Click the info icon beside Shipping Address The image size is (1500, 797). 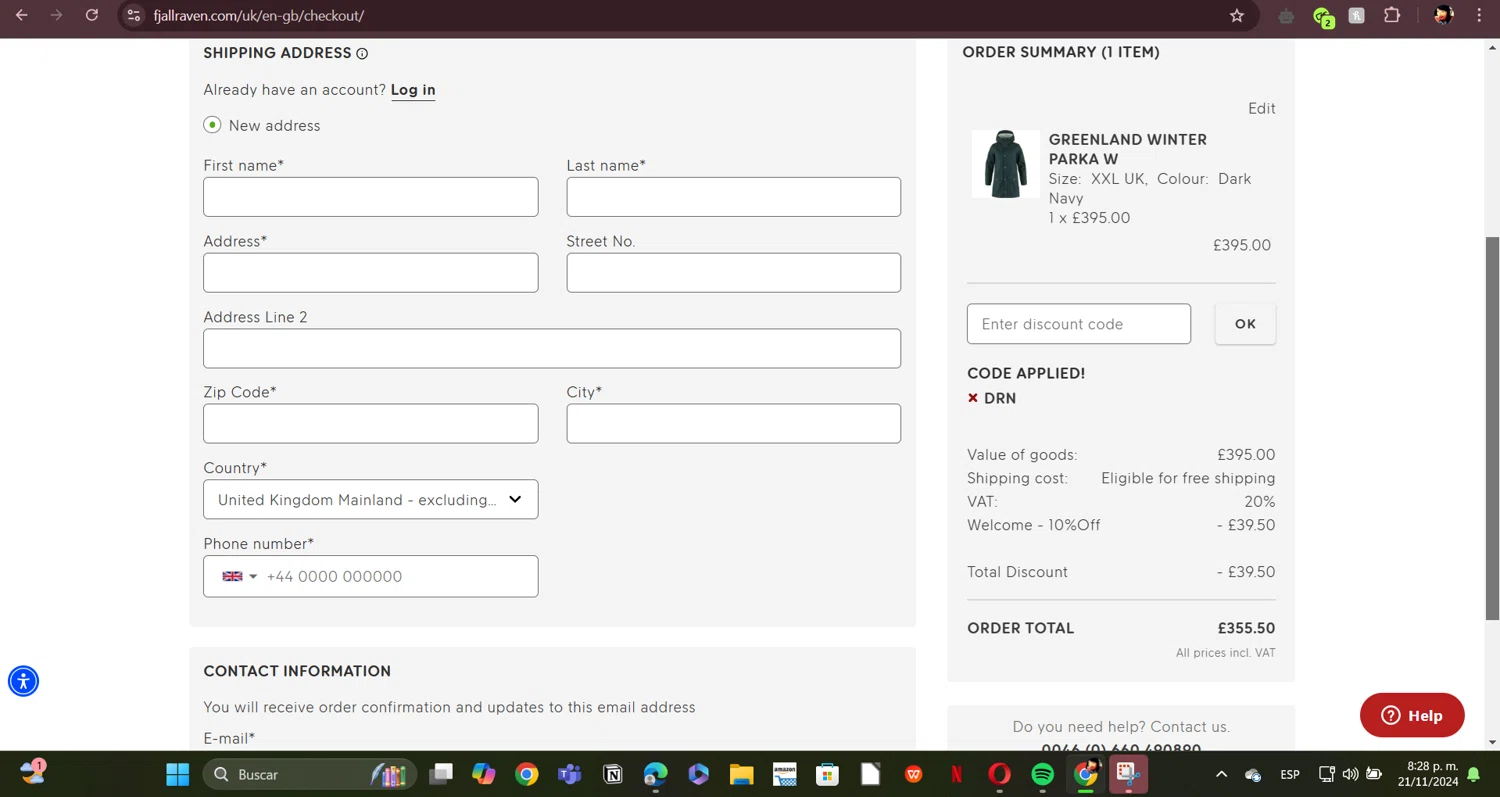click(362, 54)
